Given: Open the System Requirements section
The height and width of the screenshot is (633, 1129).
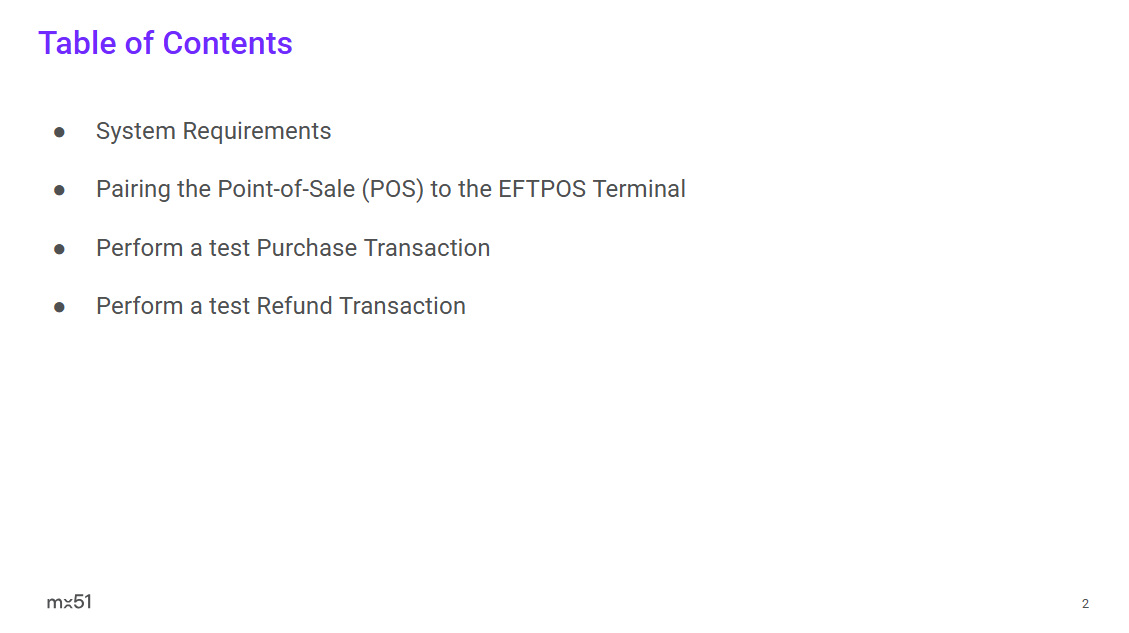Looking at the screenshot, I should (213, 131).
